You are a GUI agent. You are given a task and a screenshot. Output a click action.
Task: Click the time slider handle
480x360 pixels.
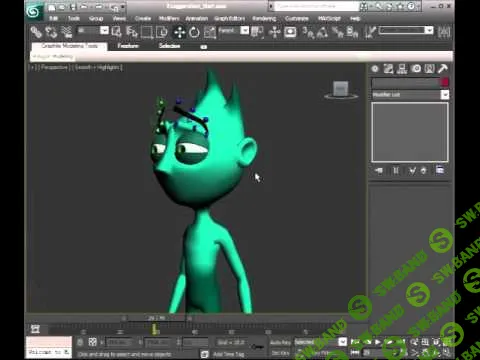click(x=157, y=318)
